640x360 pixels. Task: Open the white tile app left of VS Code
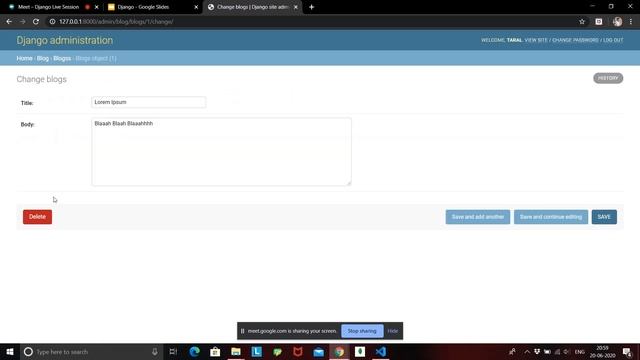(360, 352)
